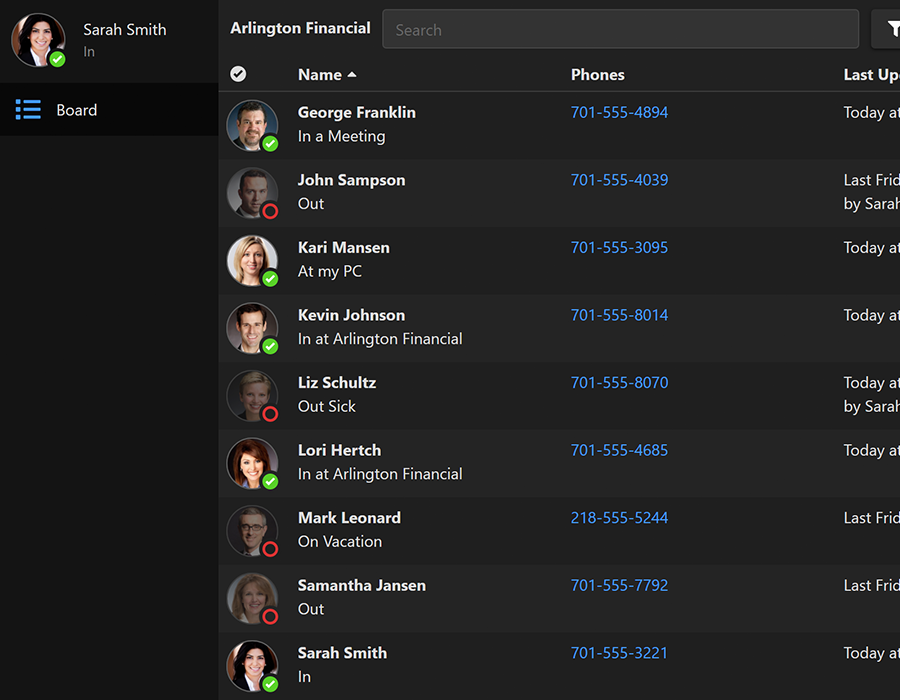Open Kevin Johnson's avatar photo
This screenshot has height=700, width=900.
pyautogui.click(x=250, y=327)
